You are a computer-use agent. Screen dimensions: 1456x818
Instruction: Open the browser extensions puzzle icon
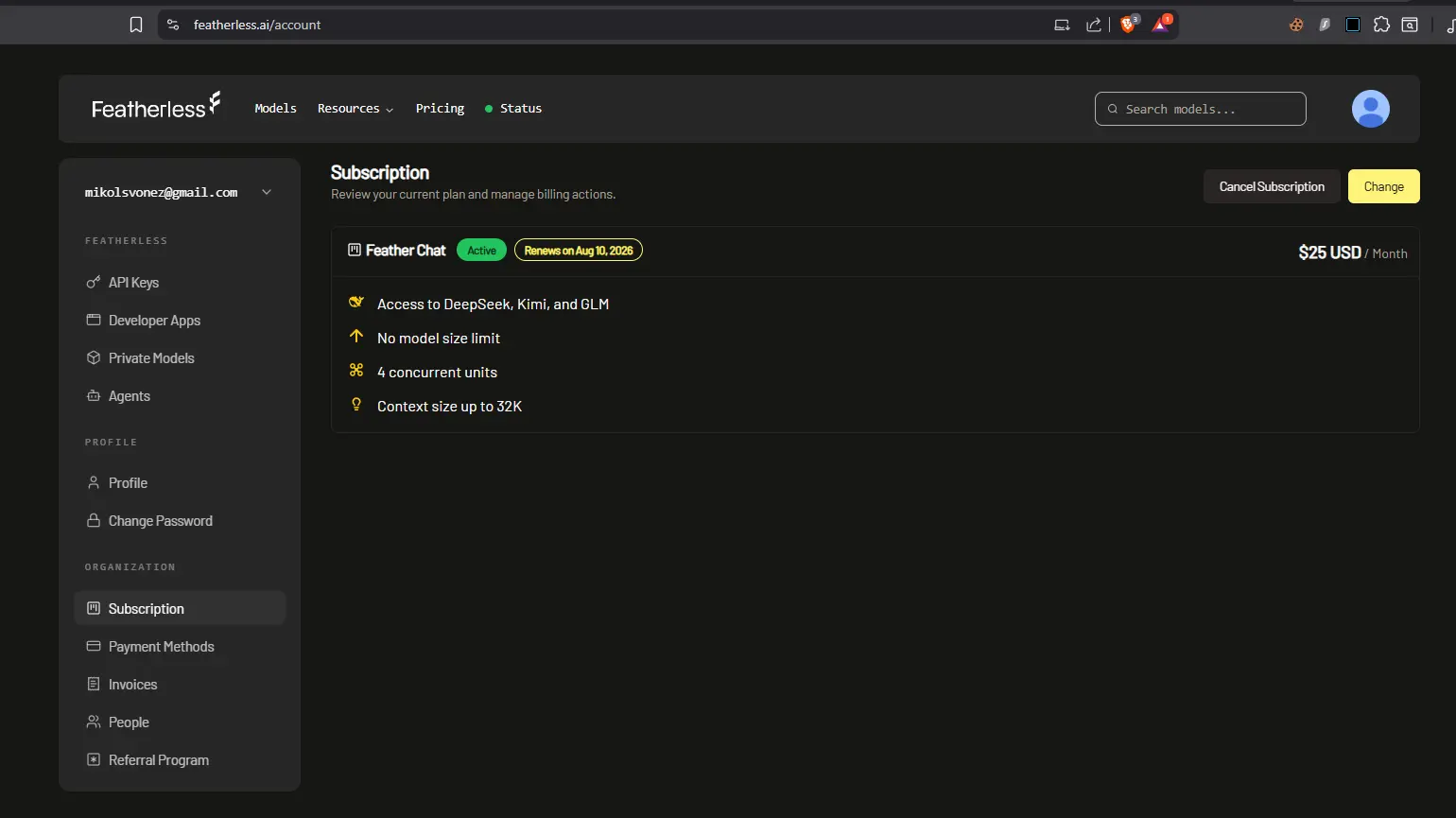(1381, 25)
